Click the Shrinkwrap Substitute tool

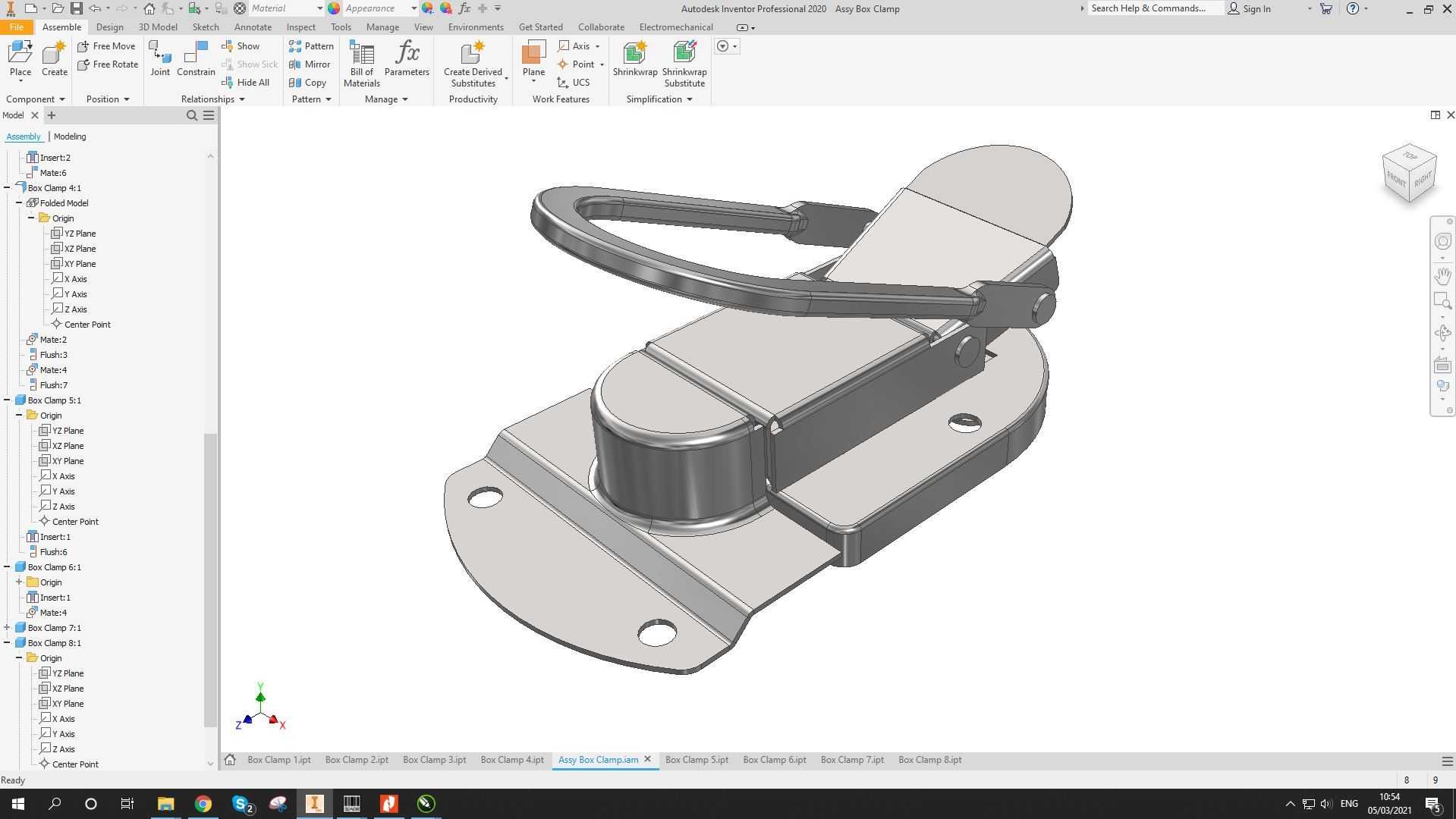[x=684, y=64]
